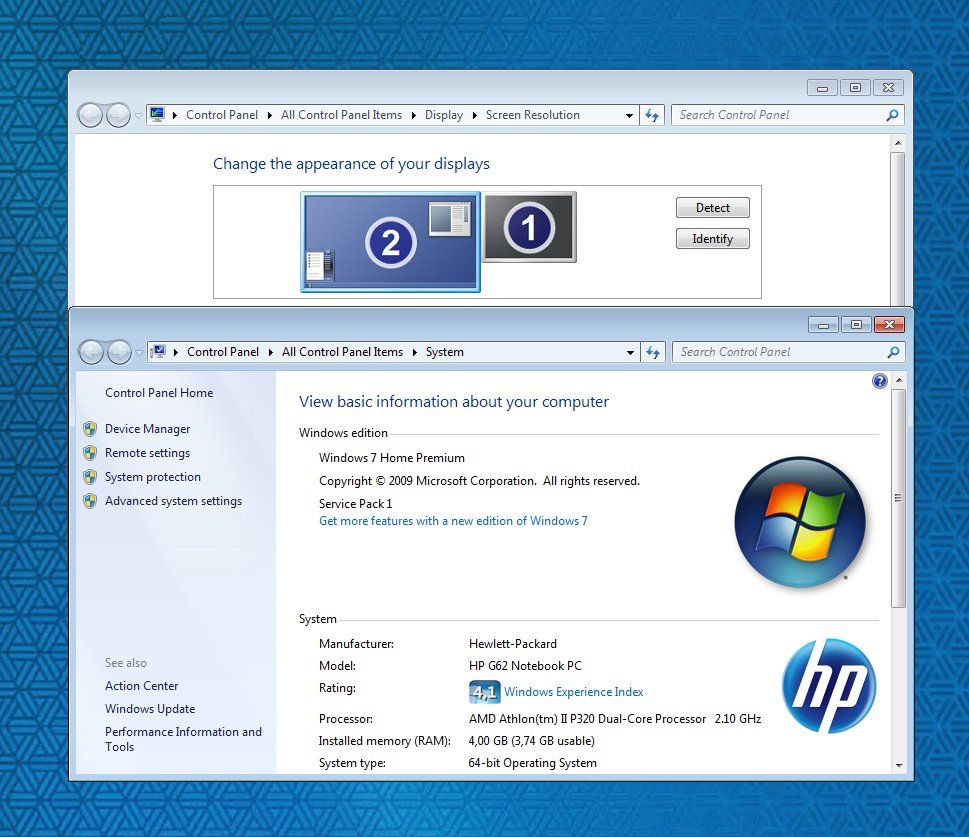Select monitor 1 display thumbnail
This screenshot has width=969, height=837.
click(529, 228)
